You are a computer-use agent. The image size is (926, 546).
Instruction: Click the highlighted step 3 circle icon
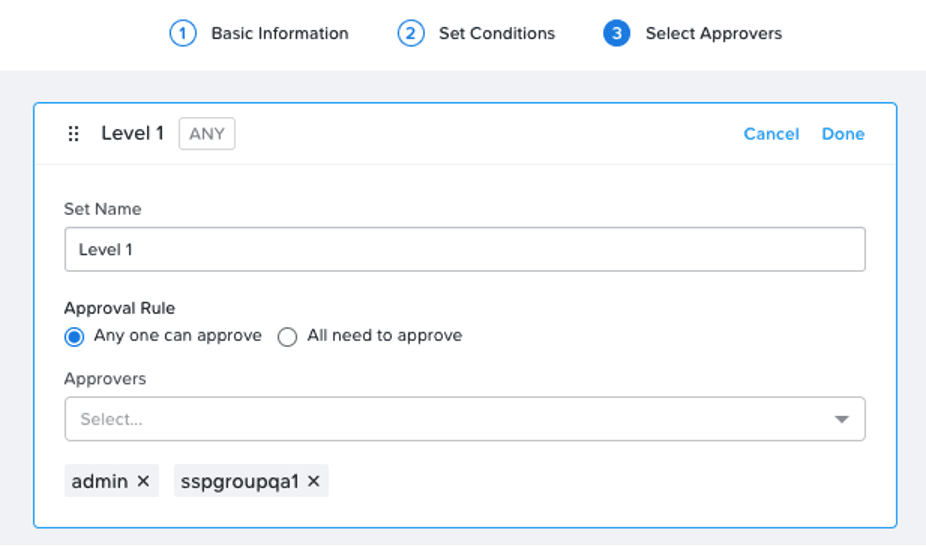(616, 34)
